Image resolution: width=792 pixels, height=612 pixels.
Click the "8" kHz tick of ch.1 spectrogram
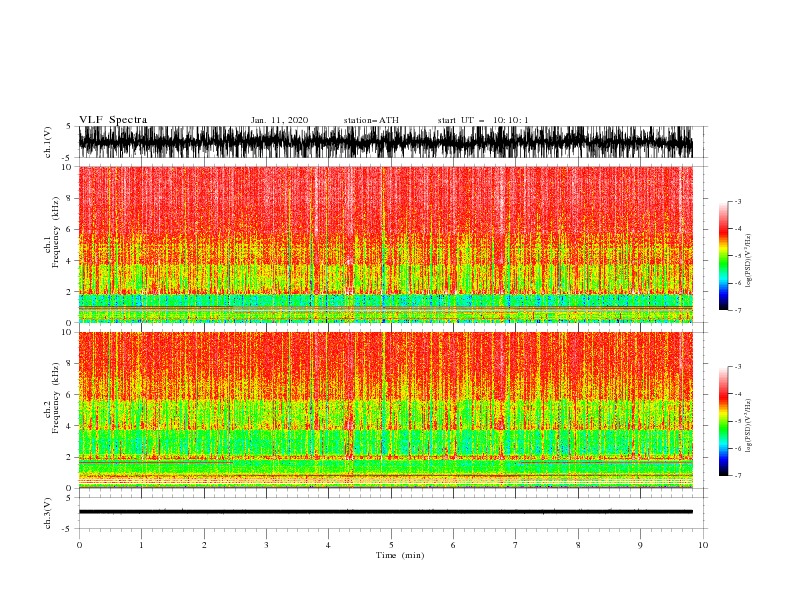click(x=71, y=198)
